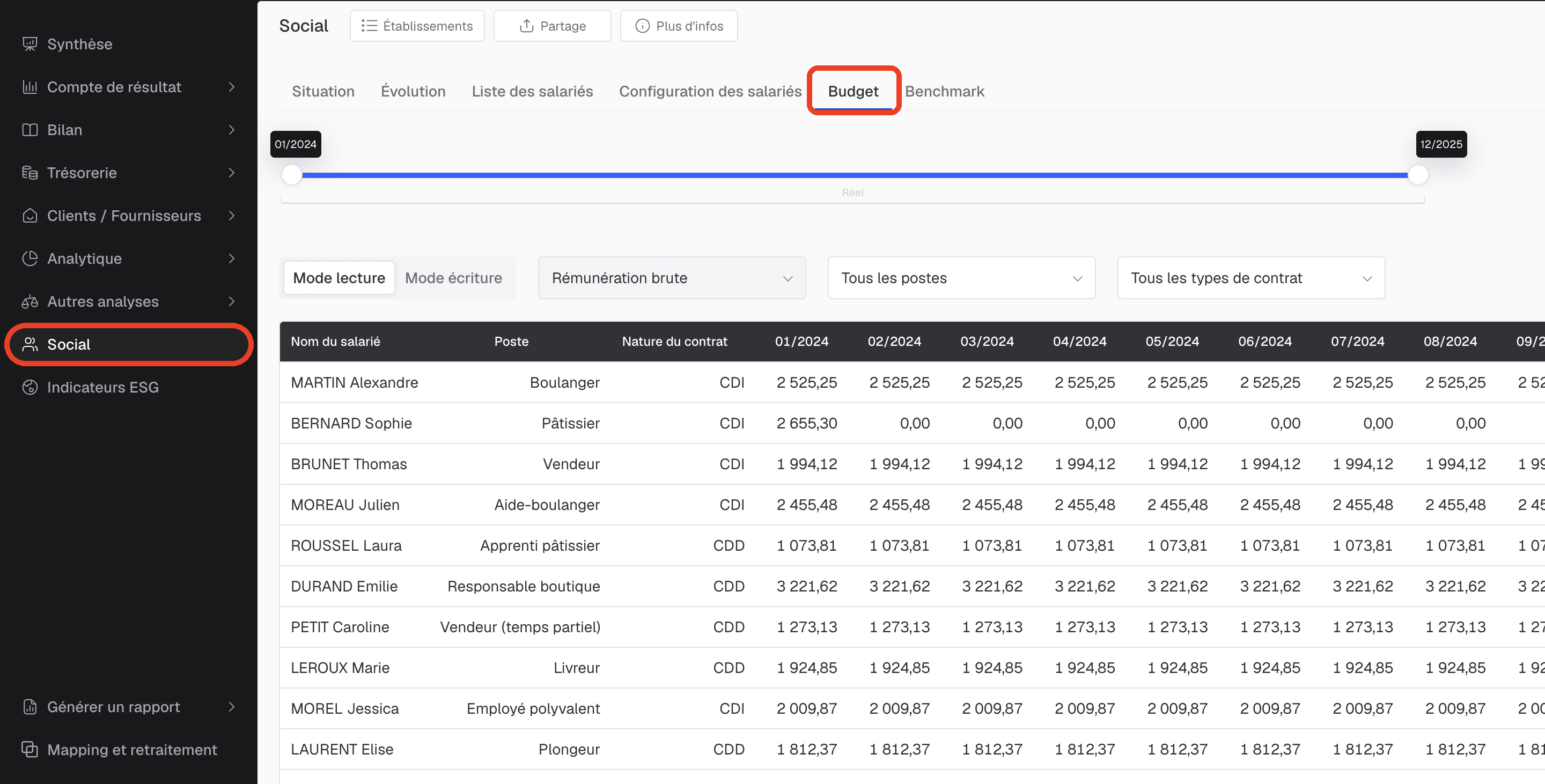The image size is (1545, 784).
Task: Expand the Trésorerie submenu chevron
Action: 232,173
